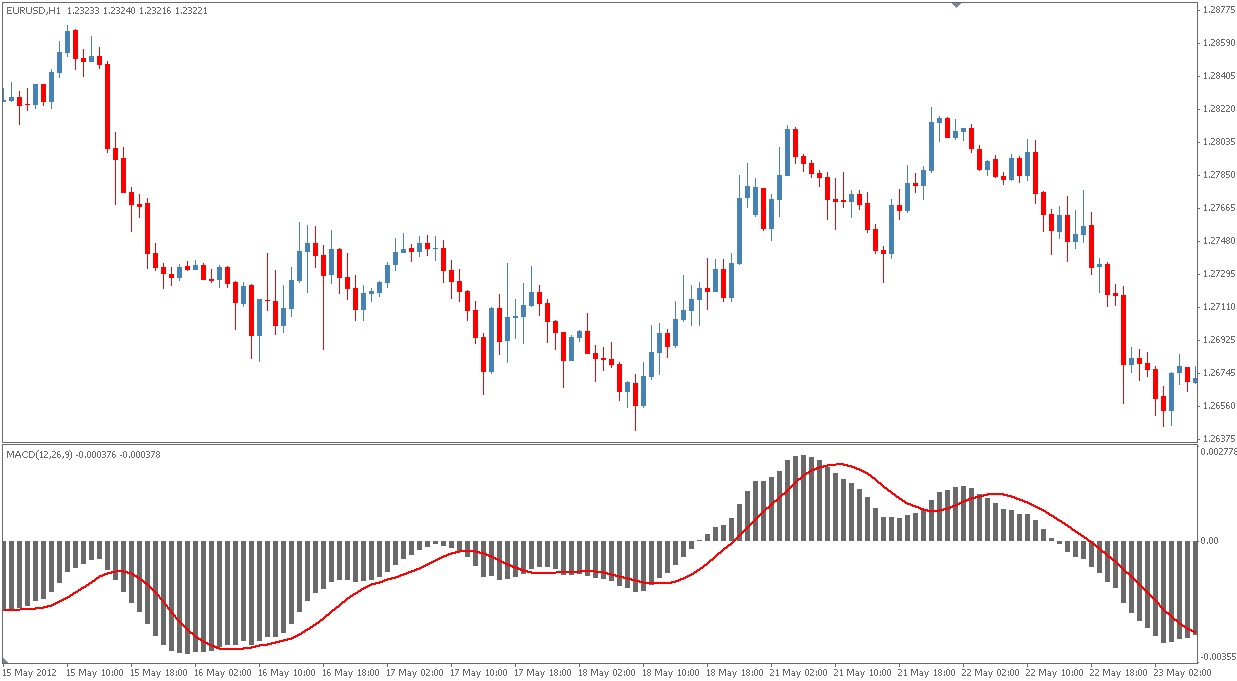The image size is (1237, 681).
Task: Click the 16 May 02:00 time label
Action: pos(224,673)
